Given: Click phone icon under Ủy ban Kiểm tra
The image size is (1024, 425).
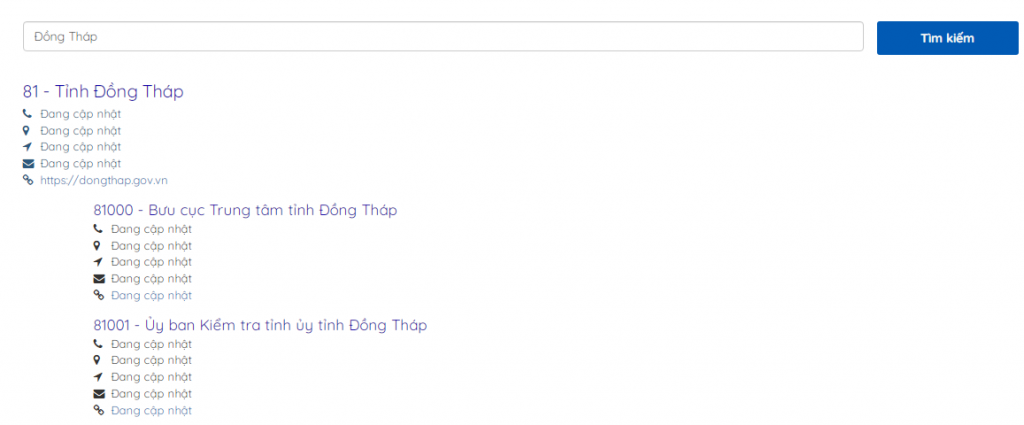Looking at the screenshot, I should click(98, 343).
